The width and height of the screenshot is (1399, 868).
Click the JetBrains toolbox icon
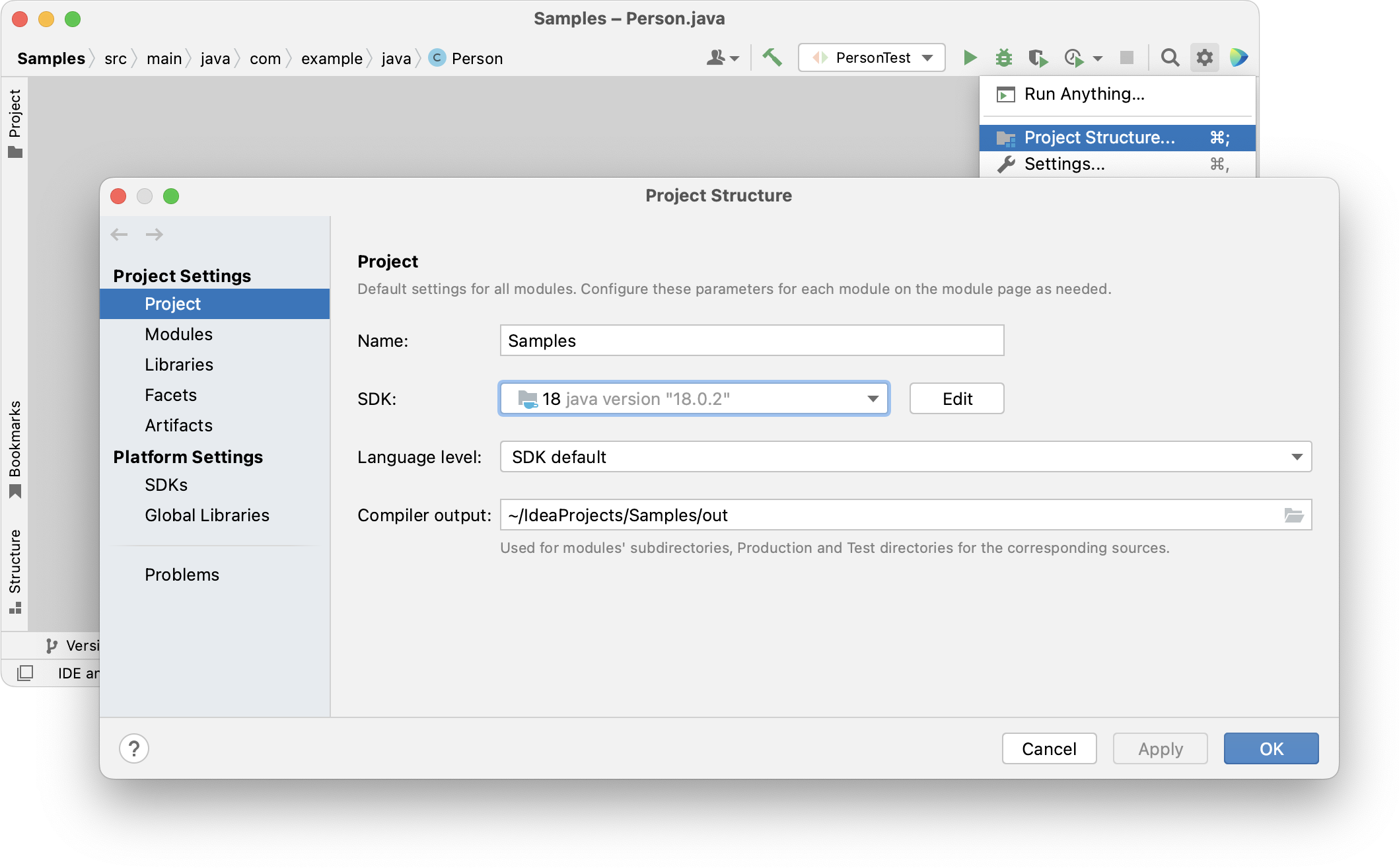tap(1238, 57)
